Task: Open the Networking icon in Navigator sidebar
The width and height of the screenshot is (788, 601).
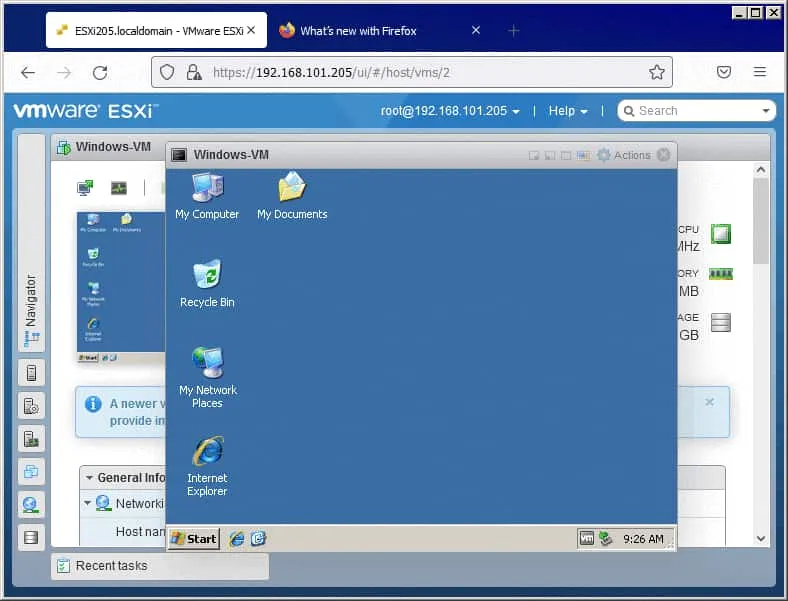Action: [31, 504]
